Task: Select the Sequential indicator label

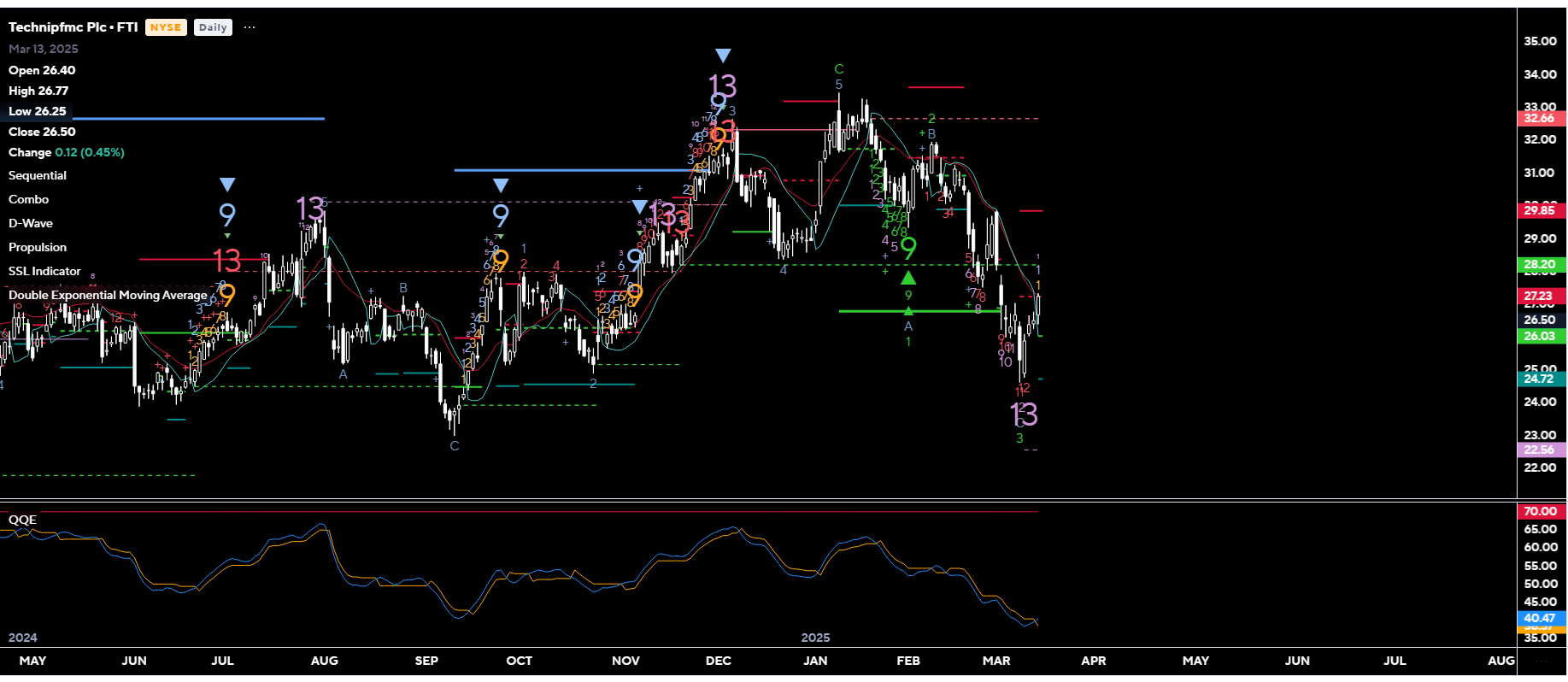Action: coord(38,175)
